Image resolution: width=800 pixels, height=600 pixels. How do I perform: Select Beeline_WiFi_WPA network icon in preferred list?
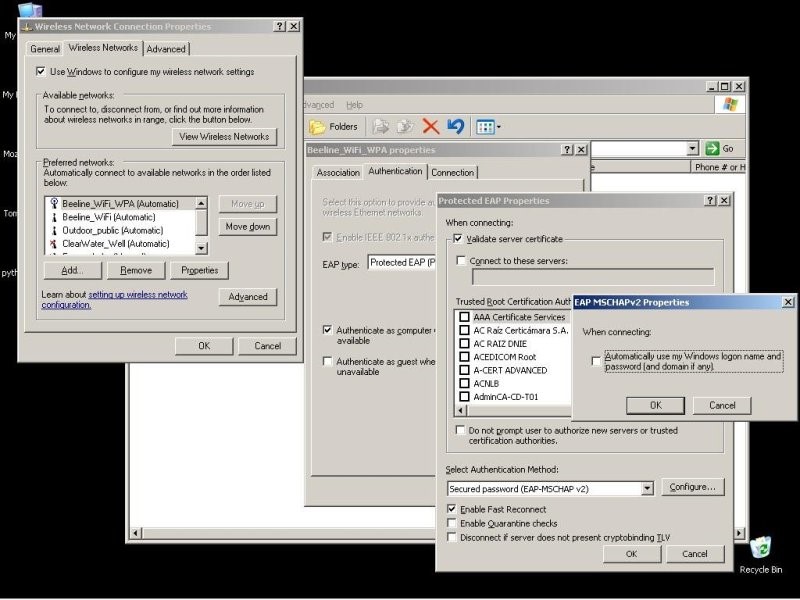click(54, 203)
